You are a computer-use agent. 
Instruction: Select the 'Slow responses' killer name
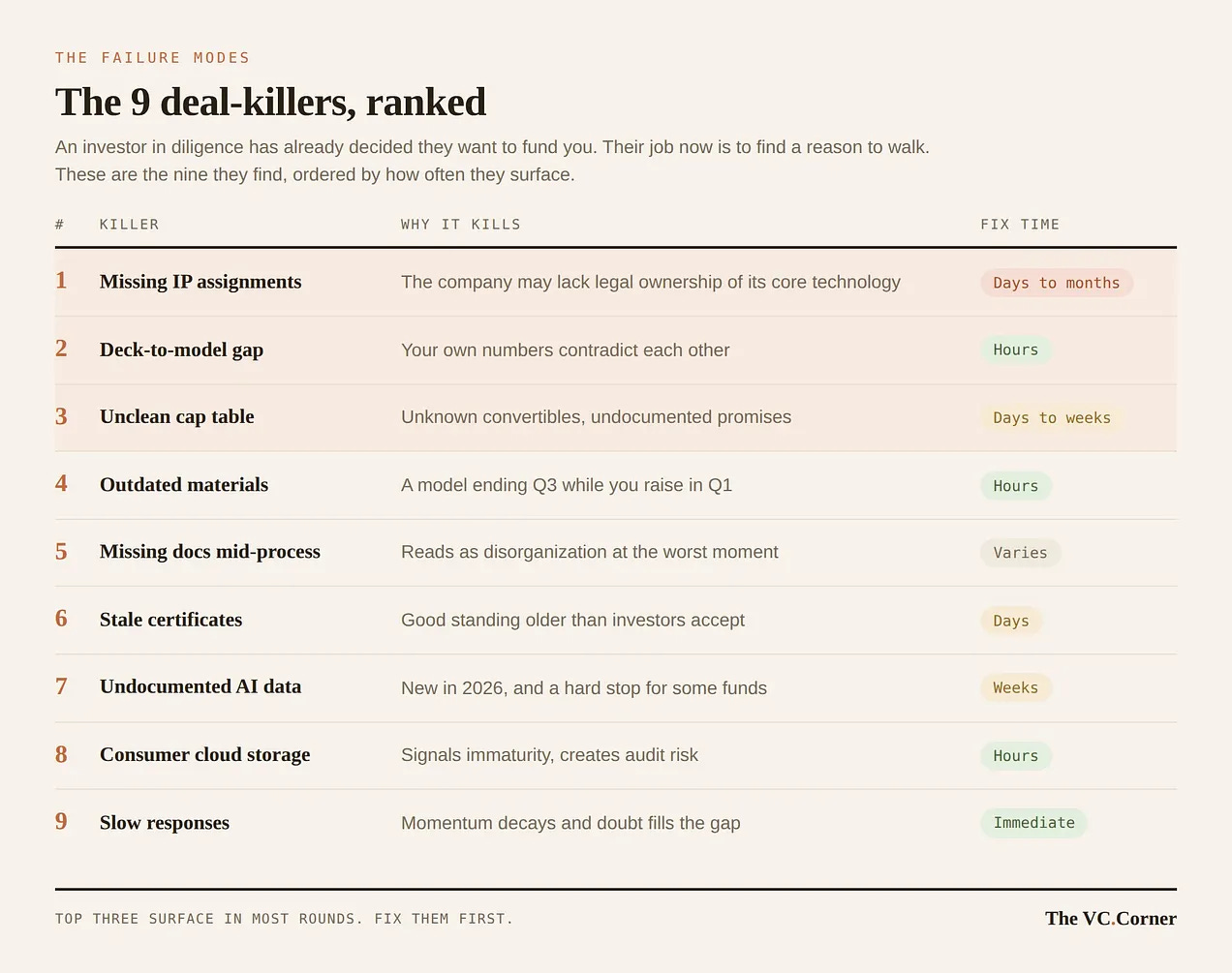[165, 823]
